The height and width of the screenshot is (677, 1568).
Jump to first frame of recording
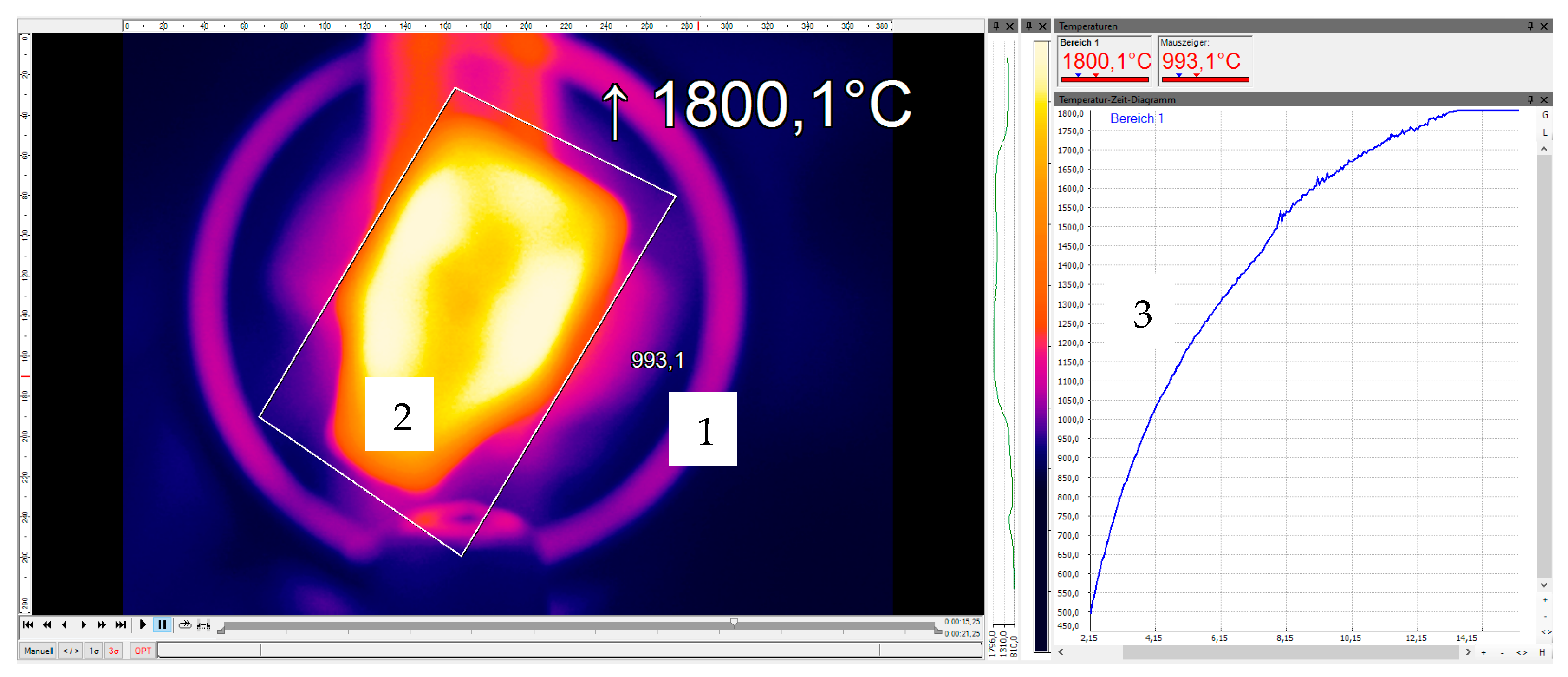27,624
